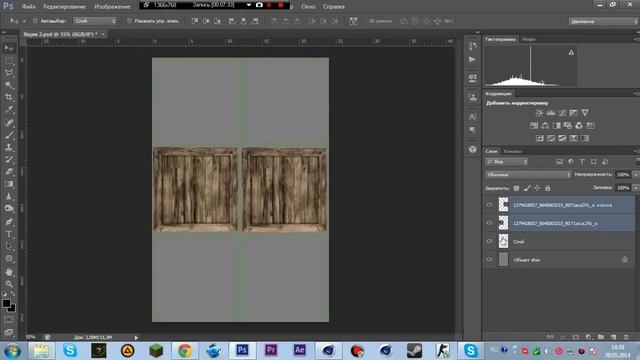Open fill (Заливка) slider arrow
The image size is (640, 360).
pyautogui.click(x=636, y=188)
